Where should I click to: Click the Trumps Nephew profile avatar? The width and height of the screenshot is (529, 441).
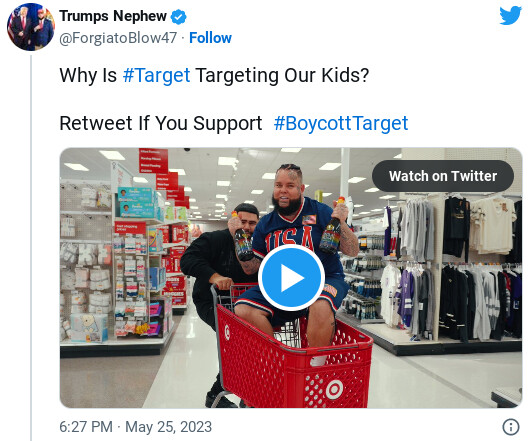(x=31, y=27)
